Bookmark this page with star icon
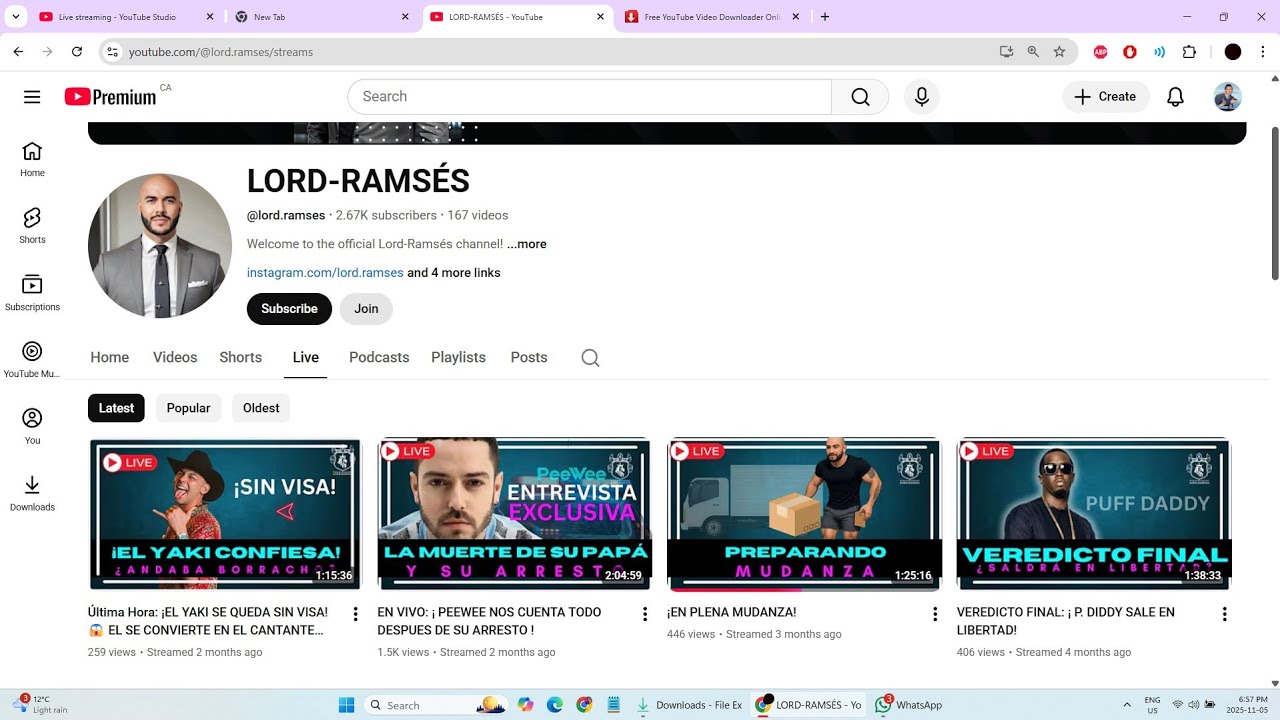 [1060, 52]
